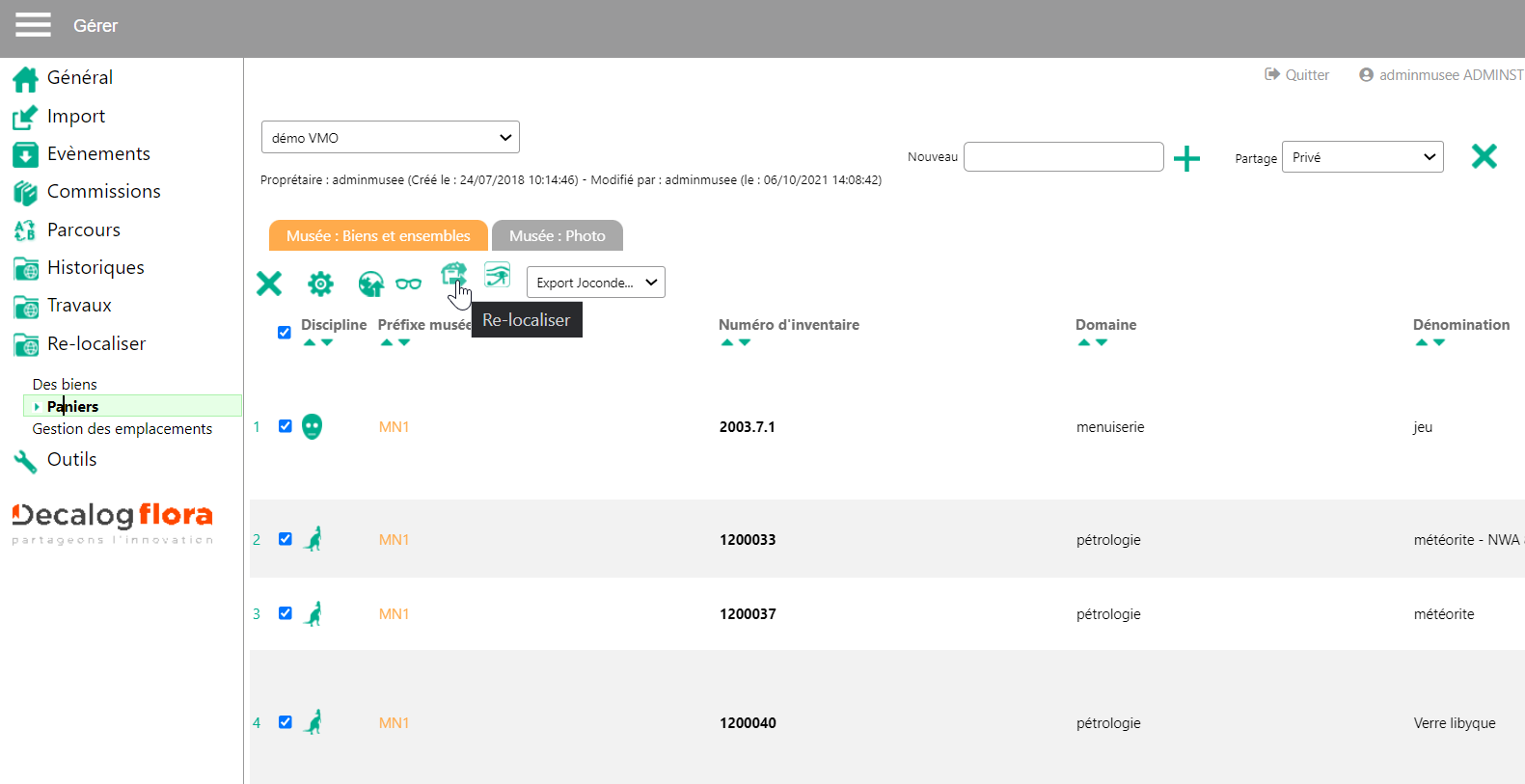Image resolution: width=1525 pixels, height=784 pixels.
Task: Switch to the Musée : Photo tab
Action: click(557, 236)
